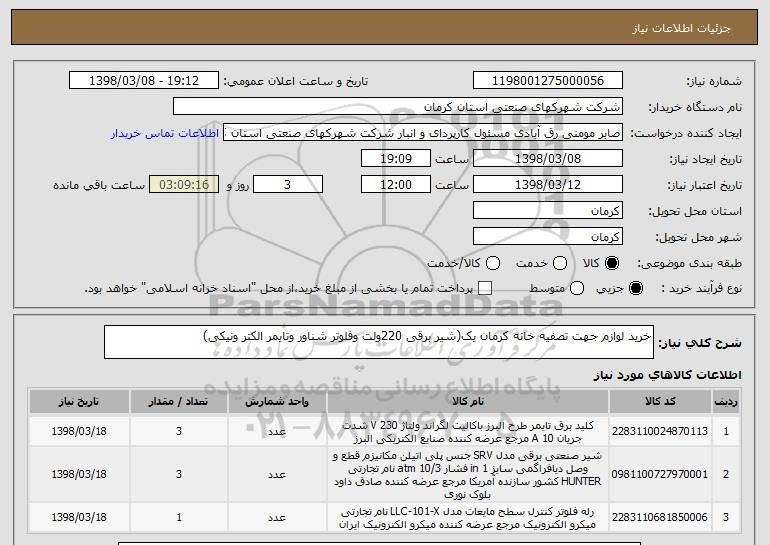Screen dimensions: 770x545
Task: Click the اطلاعات کالاهای مورد نیاز heading
Action: coord(668,375)
